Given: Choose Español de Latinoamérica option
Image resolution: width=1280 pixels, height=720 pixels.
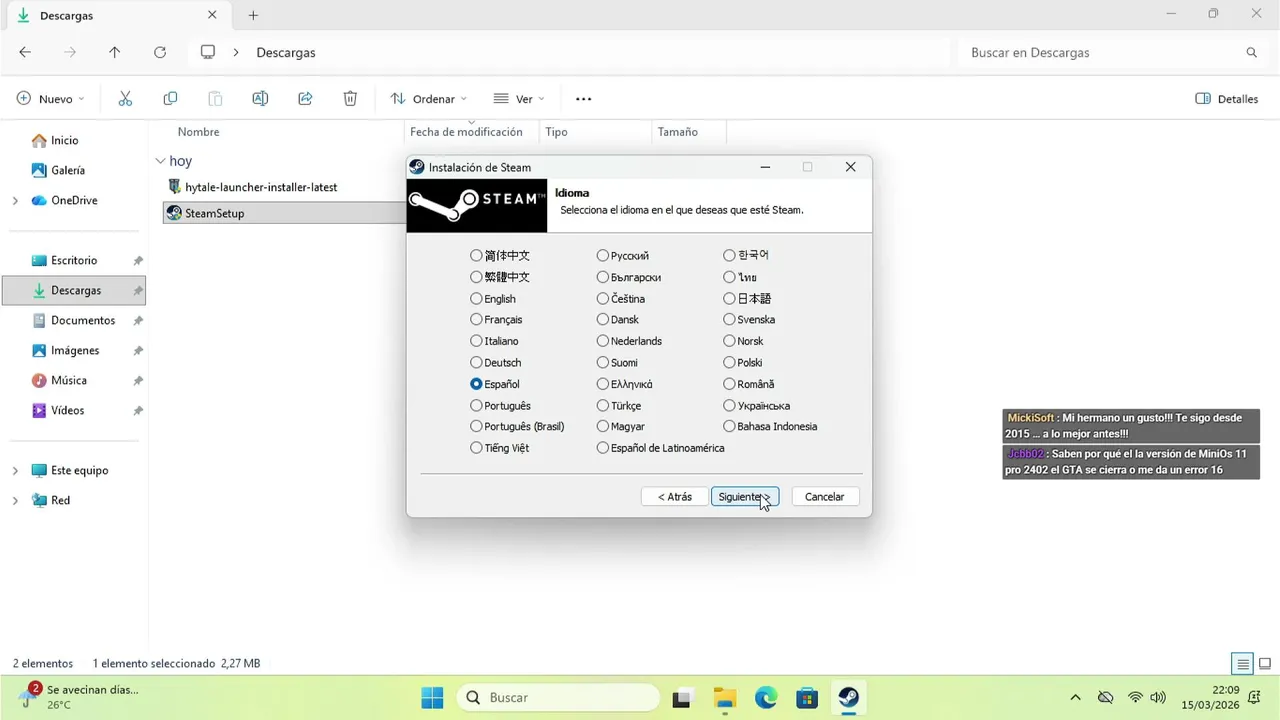Looking at the screenshot, I should click(602, 448).
